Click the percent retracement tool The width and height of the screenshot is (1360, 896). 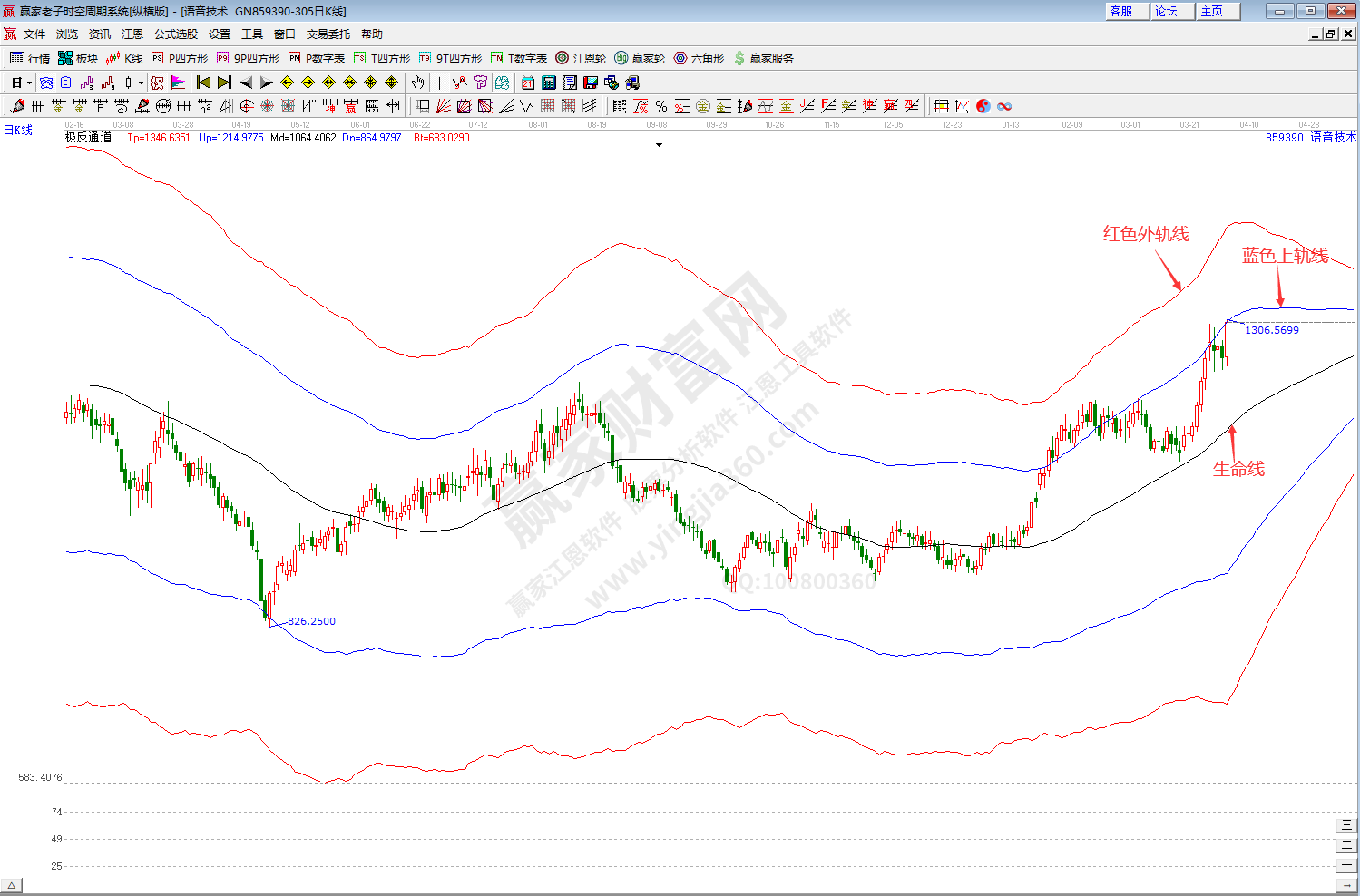[x=661, y=106]
